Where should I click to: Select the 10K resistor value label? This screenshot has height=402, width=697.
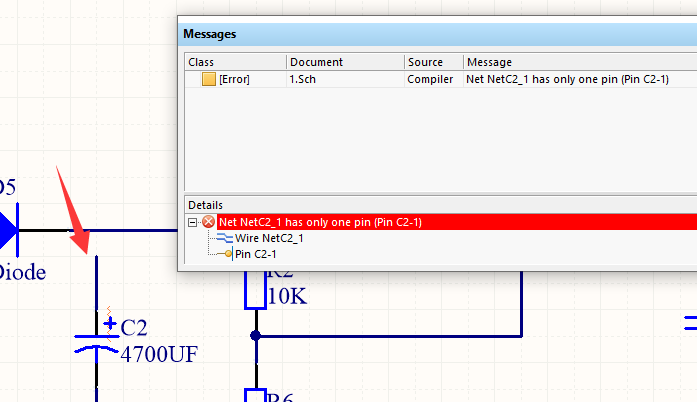[287, 296]
